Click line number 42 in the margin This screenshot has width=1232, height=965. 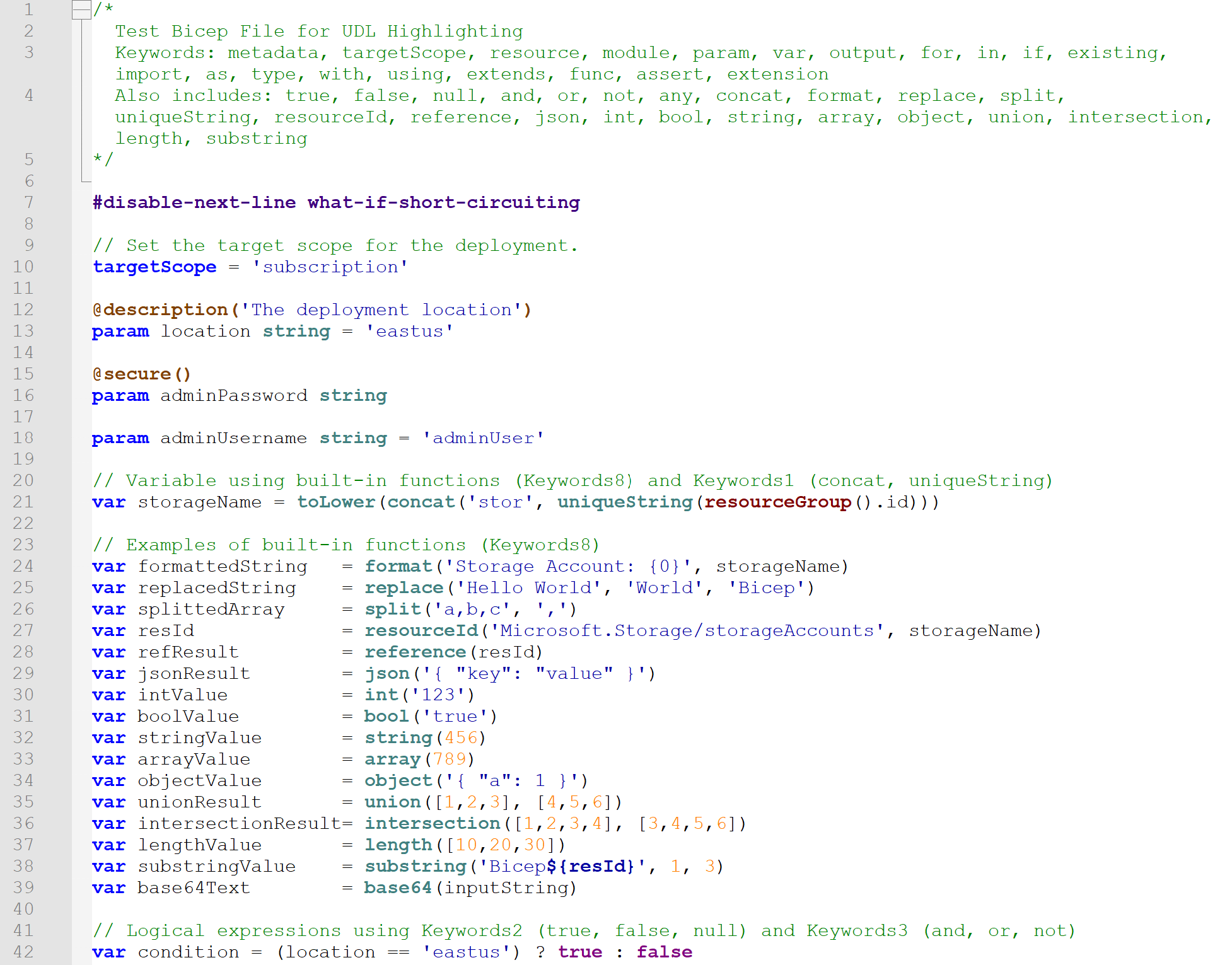click(x=23, y=952)
